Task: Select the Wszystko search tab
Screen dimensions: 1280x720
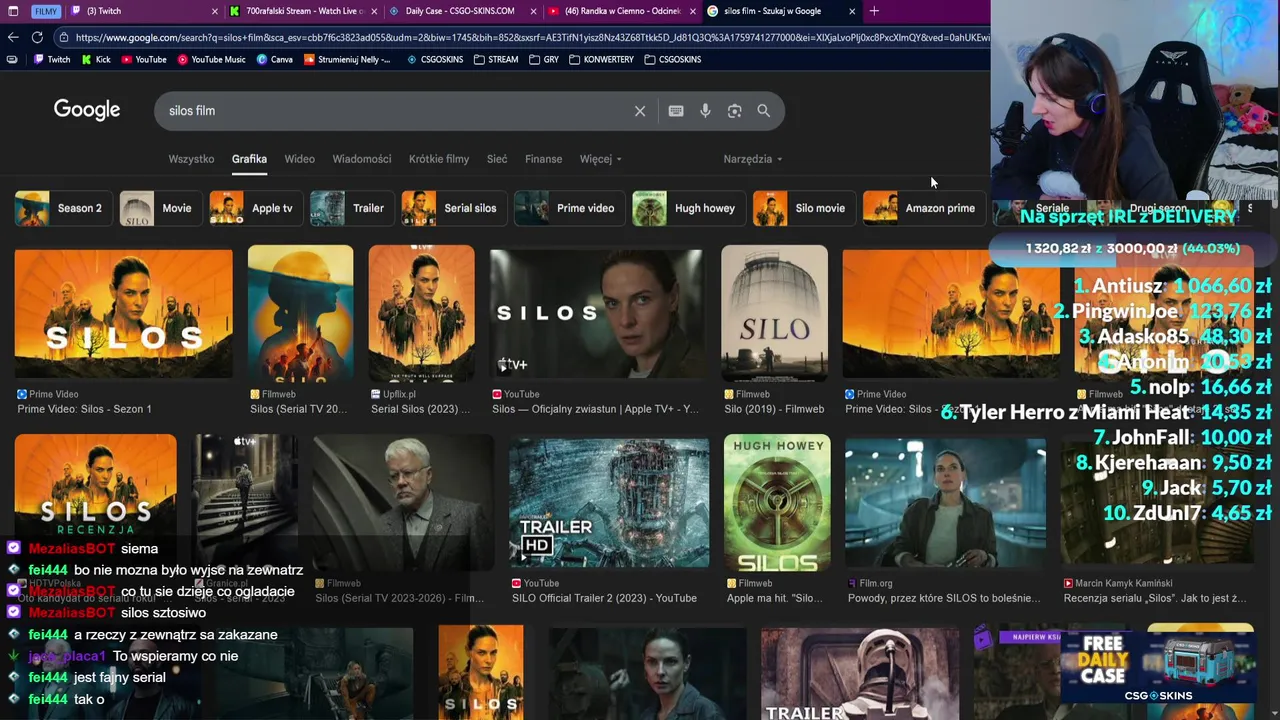Action: click(x=191, y=159)
